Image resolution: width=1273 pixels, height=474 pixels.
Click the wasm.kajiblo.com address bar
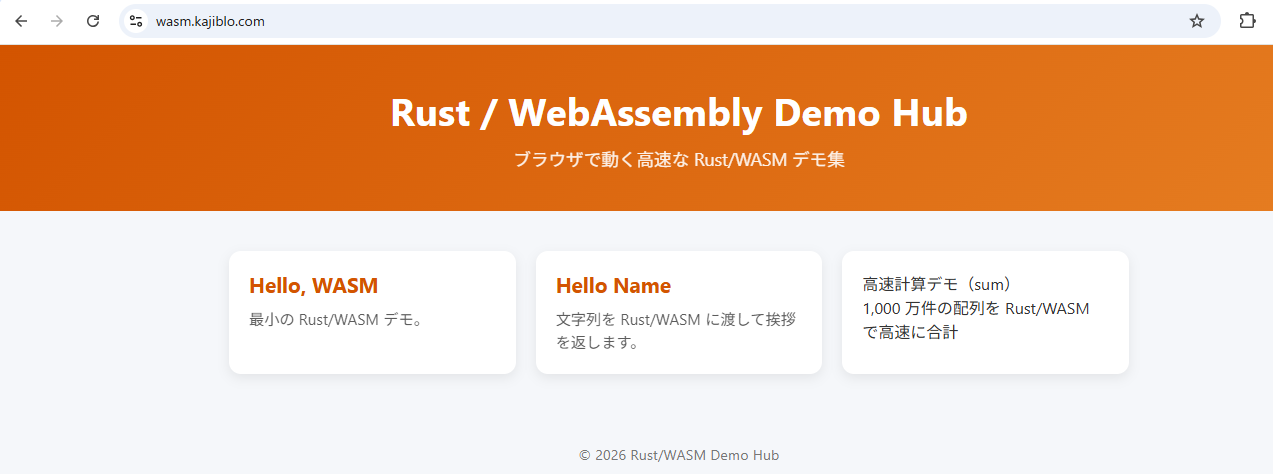(x=600, y=21)
